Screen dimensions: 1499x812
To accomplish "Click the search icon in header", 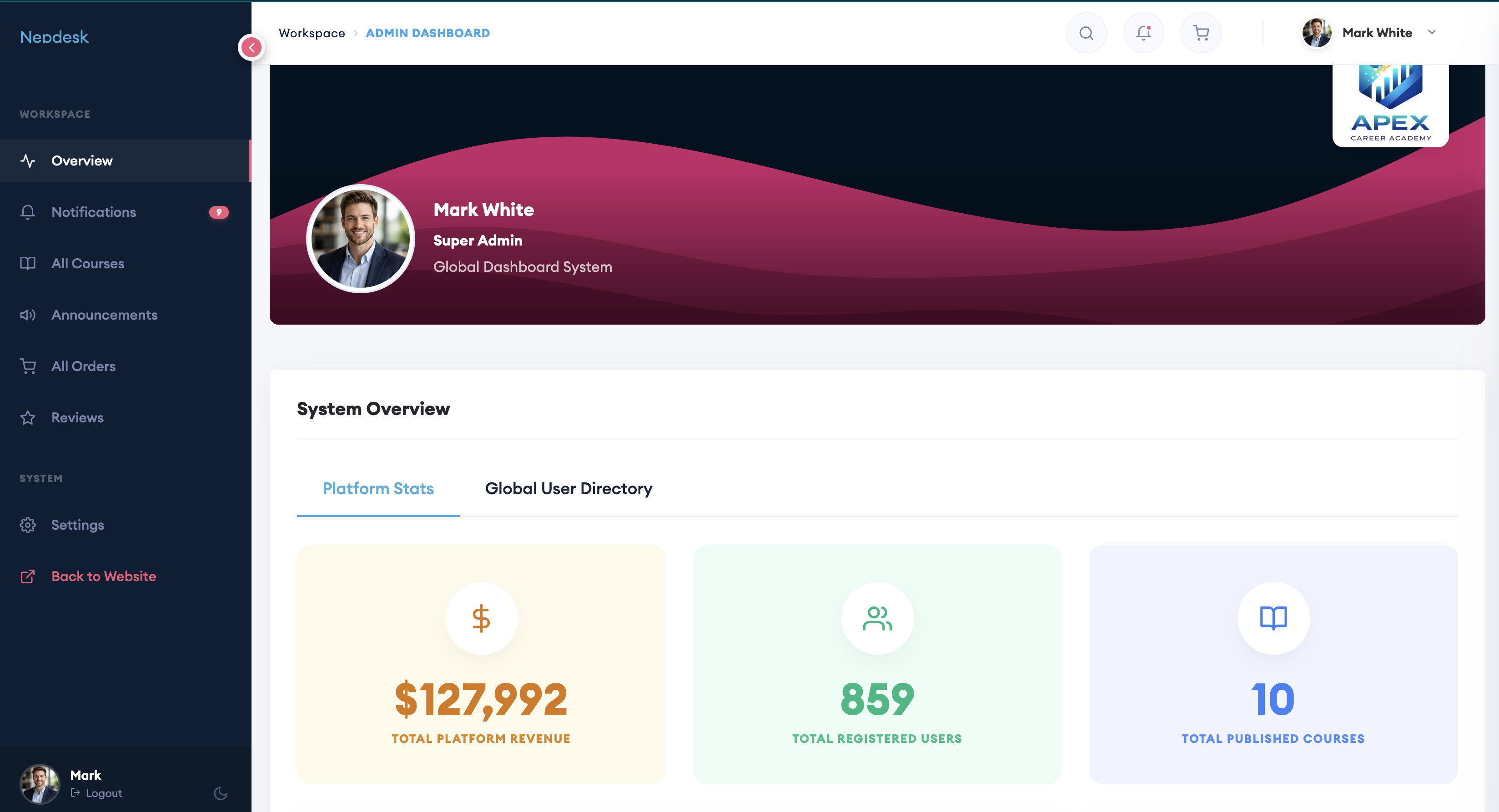I will pos(1086,33).
